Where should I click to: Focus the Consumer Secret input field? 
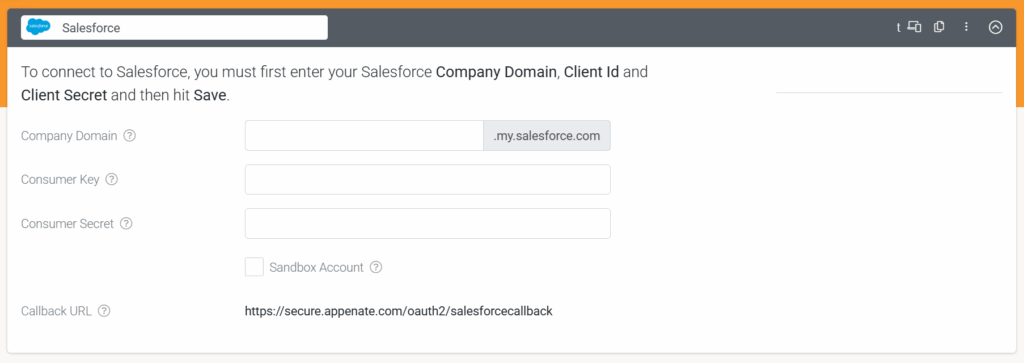click(x=428, y=223)
